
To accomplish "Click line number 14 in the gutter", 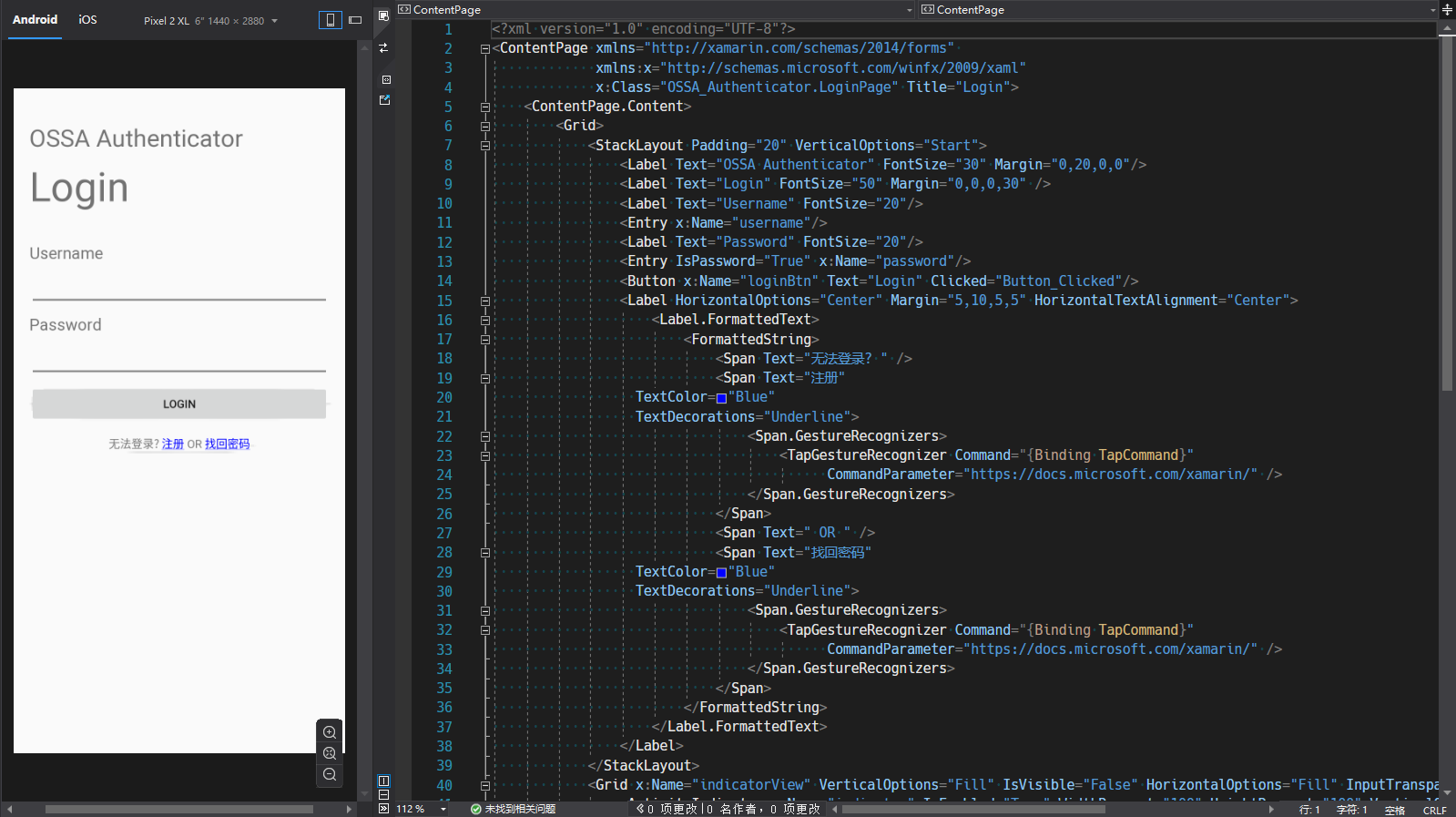I will (444, 281).
